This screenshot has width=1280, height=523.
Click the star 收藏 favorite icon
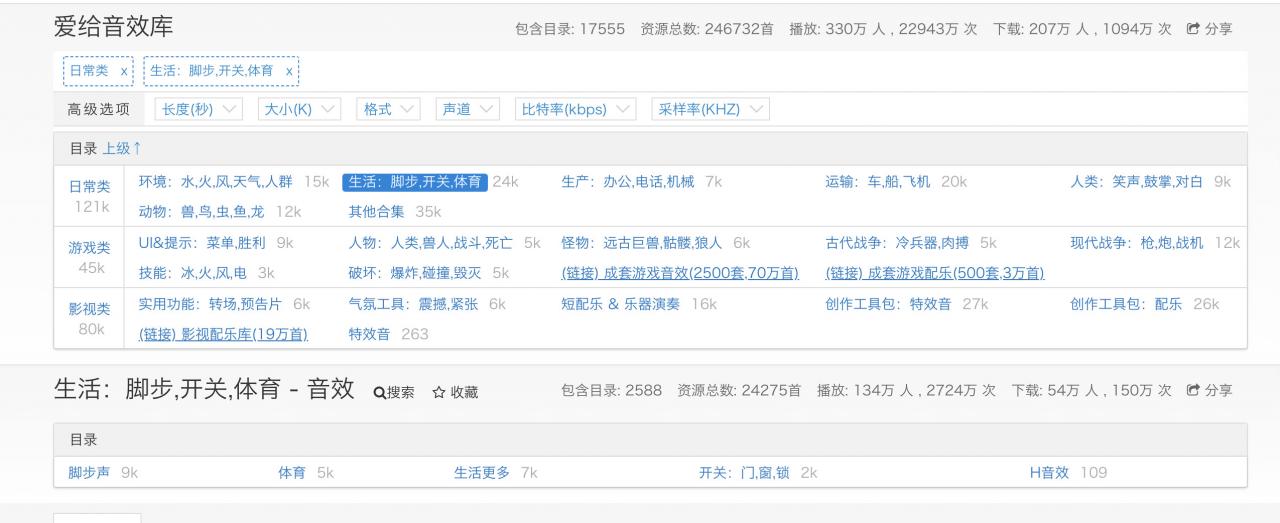click(455, 393)
